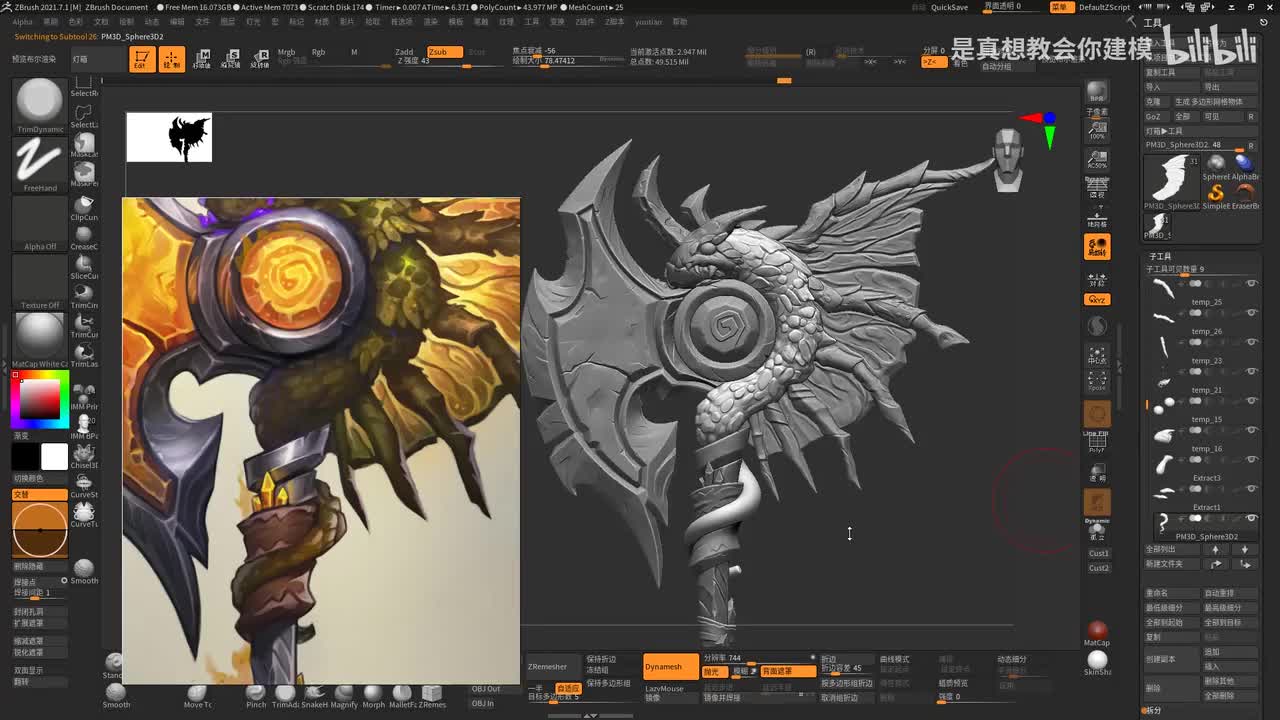Pick the ZRemesherGuides brush
The height and width of the screenshot is (720, 1280).
click(x=432, y=696)
